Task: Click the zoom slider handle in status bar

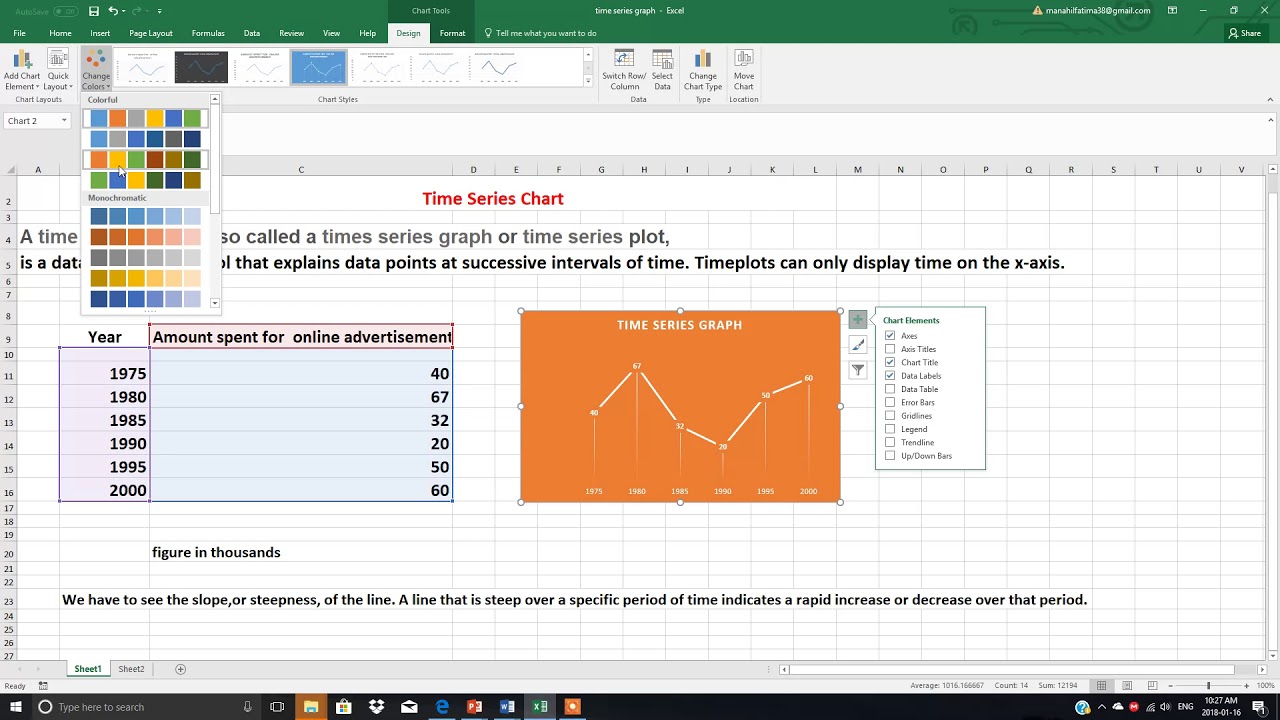Action: pyautogui.click(x=1208, y=685)
